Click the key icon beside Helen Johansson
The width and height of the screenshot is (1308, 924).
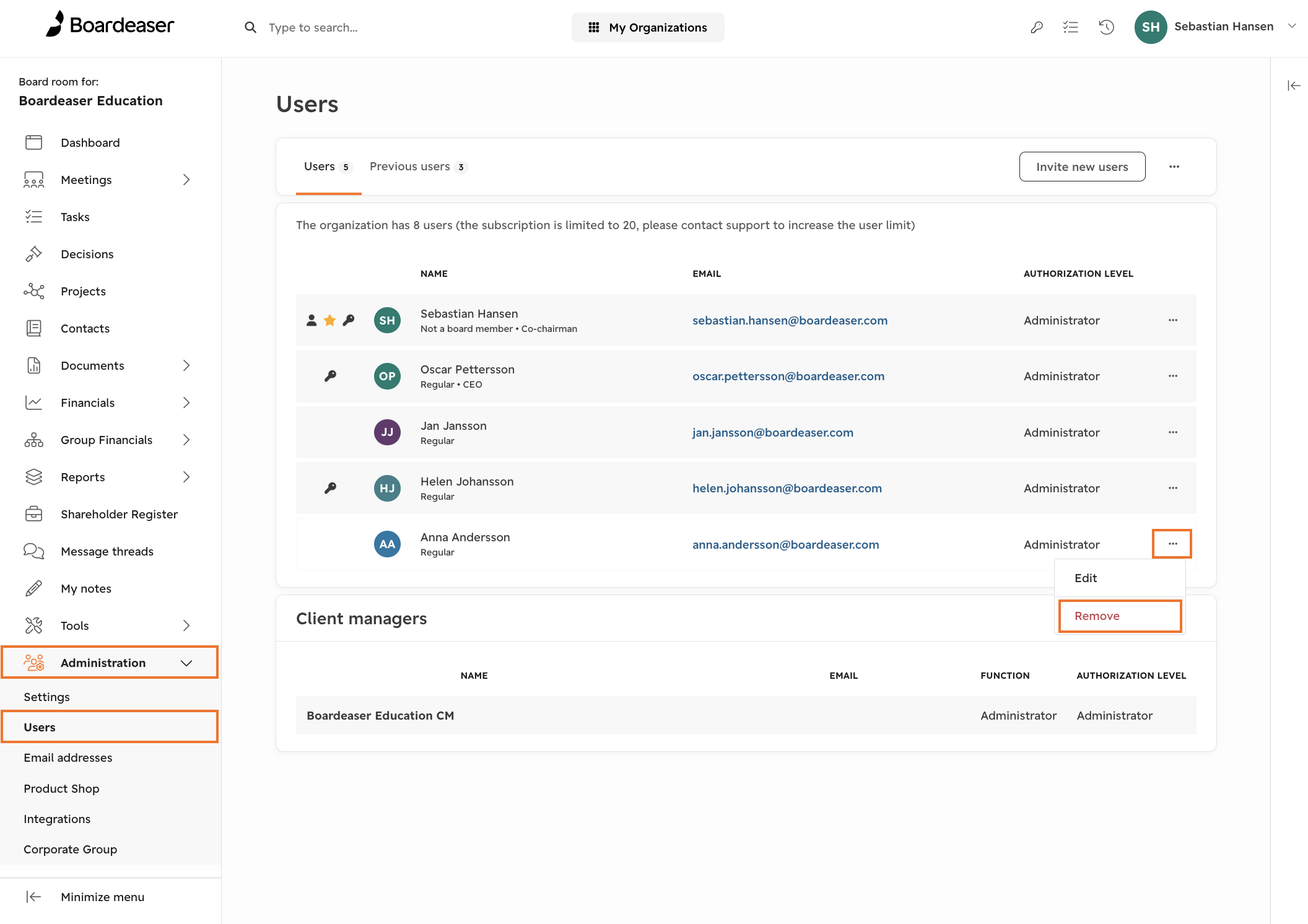331,488
